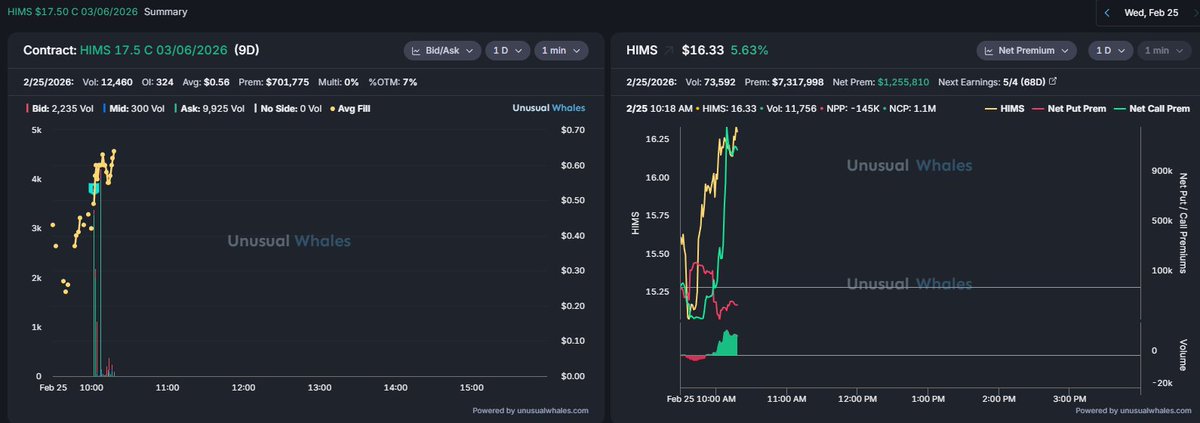The image size is (1200, 423).
Task: Toggle the Net Call Prem legend line
Action: pos(1153,108)
